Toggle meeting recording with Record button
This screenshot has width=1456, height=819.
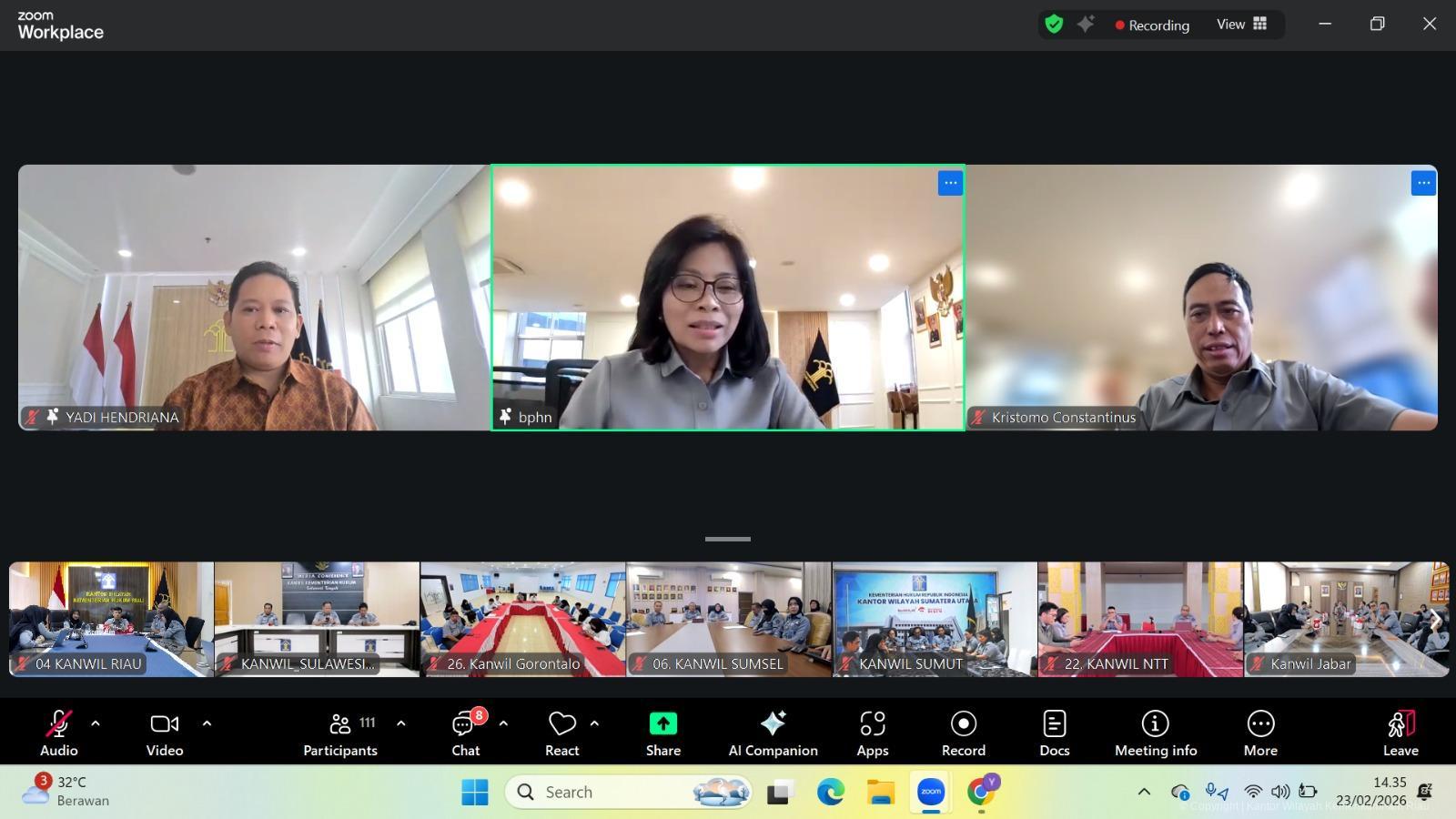[x=963, y=733]
